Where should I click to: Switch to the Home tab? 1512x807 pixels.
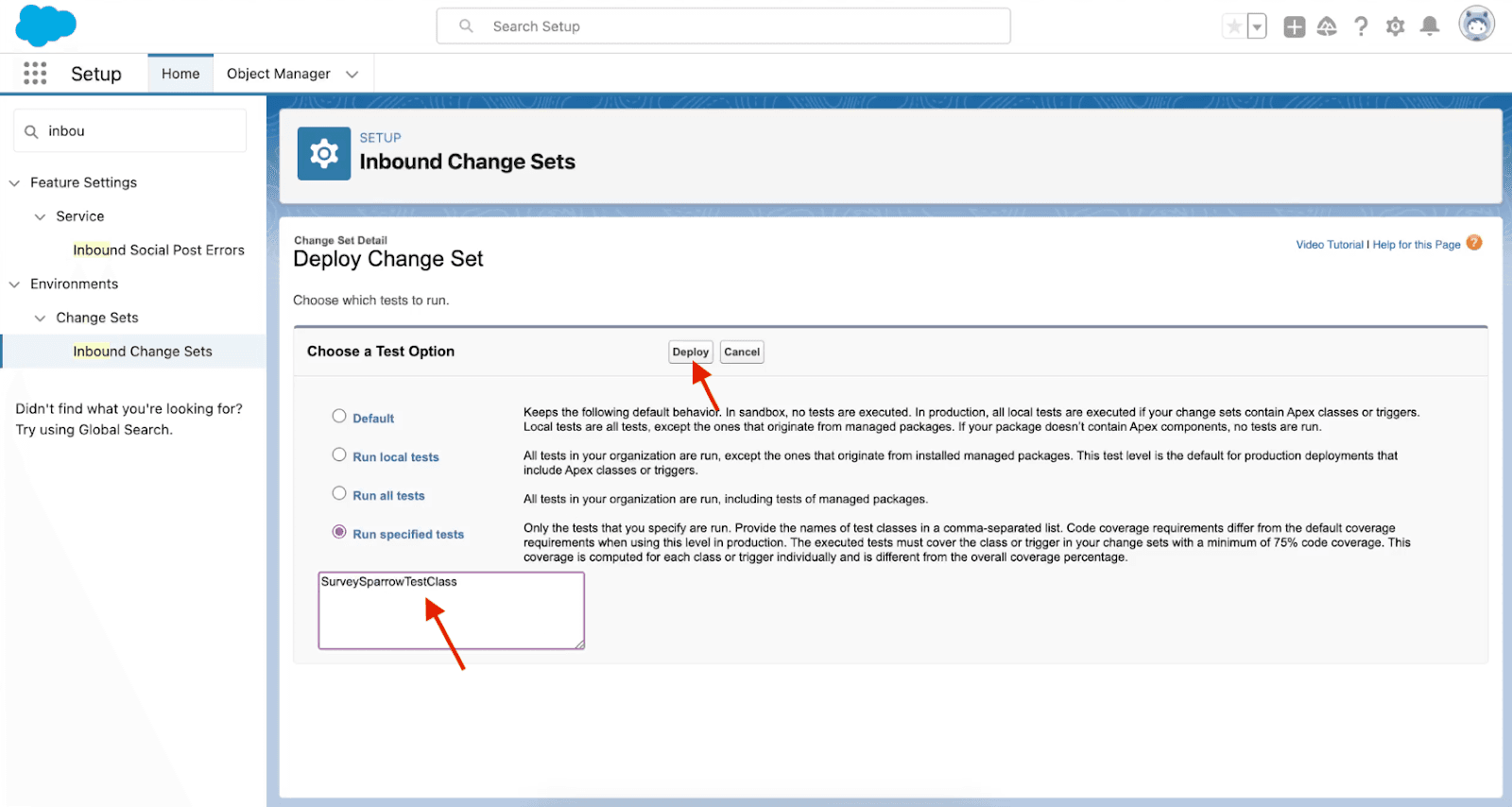point(180,74)
